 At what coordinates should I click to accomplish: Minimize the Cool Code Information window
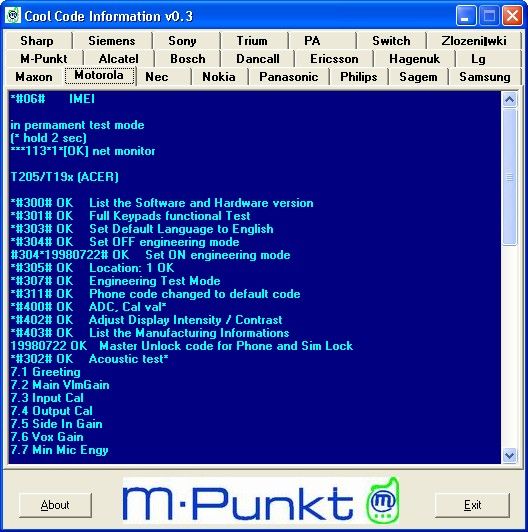466,16
